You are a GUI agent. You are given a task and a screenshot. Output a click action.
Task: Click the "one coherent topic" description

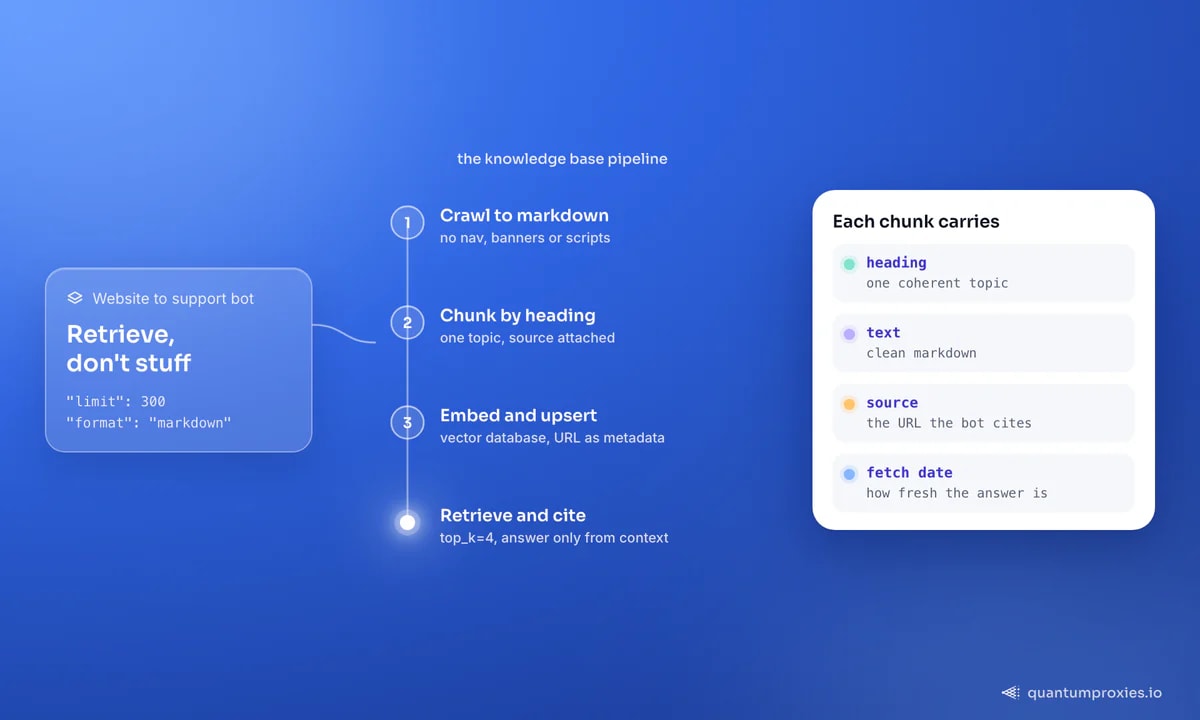[937, 283]
